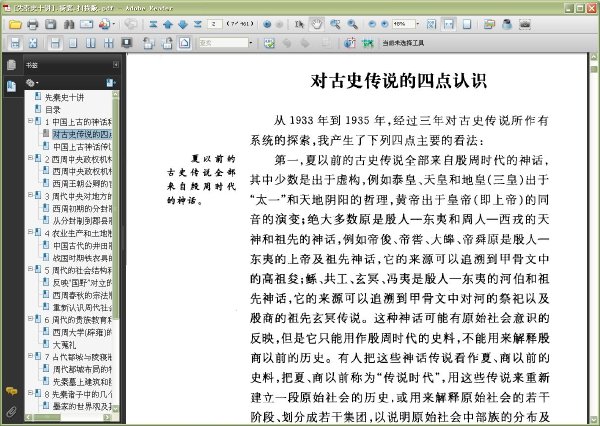Click the bookmarks panel horizontal scrollbar
Image resolution: width=600 pixels, height=426 pixels.
[46, 417]
